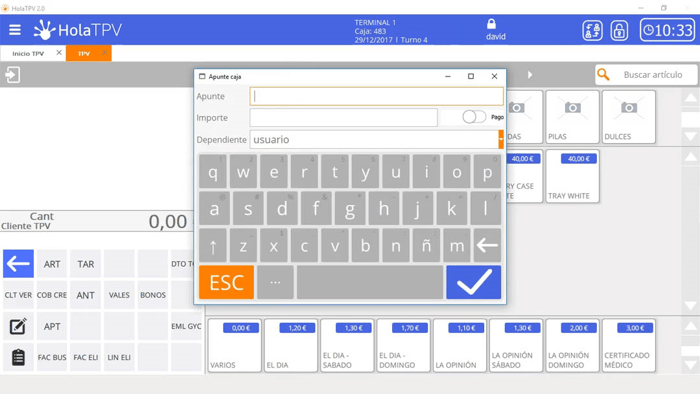The height and width of the screenshot is (394, 700).
Task: Click the Importe input field
Action: (343, 117)
